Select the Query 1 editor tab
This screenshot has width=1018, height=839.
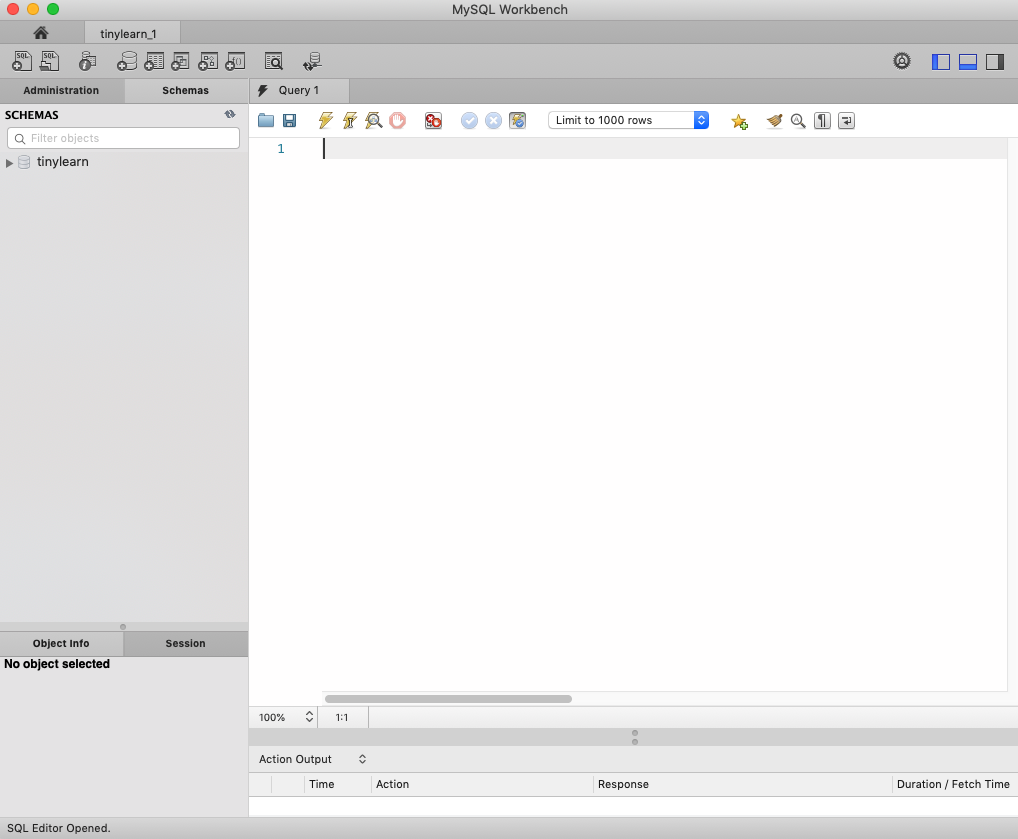tap(299, 90)
